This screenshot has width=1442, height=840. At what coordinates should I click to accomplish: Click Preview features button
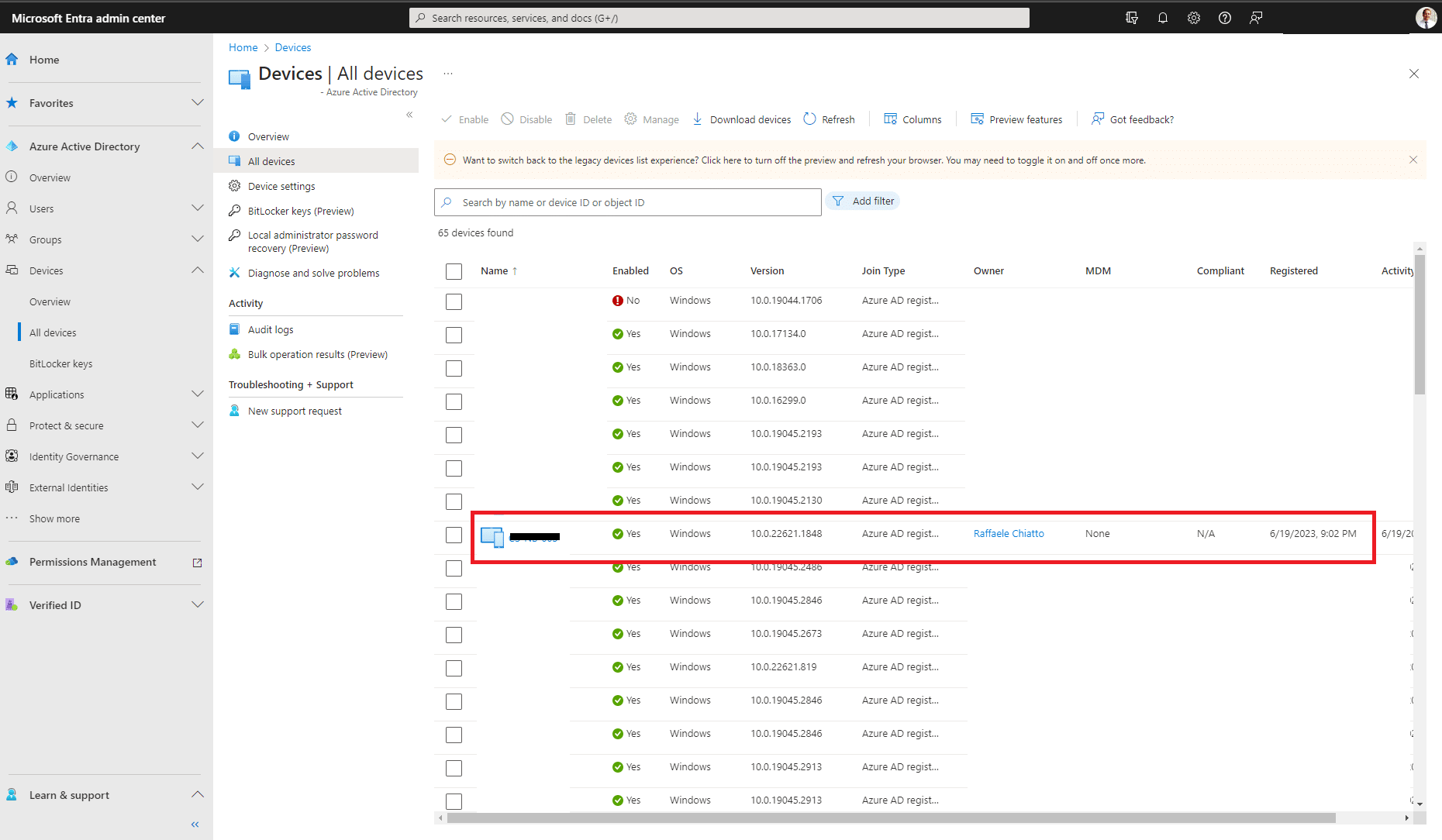1016,119
